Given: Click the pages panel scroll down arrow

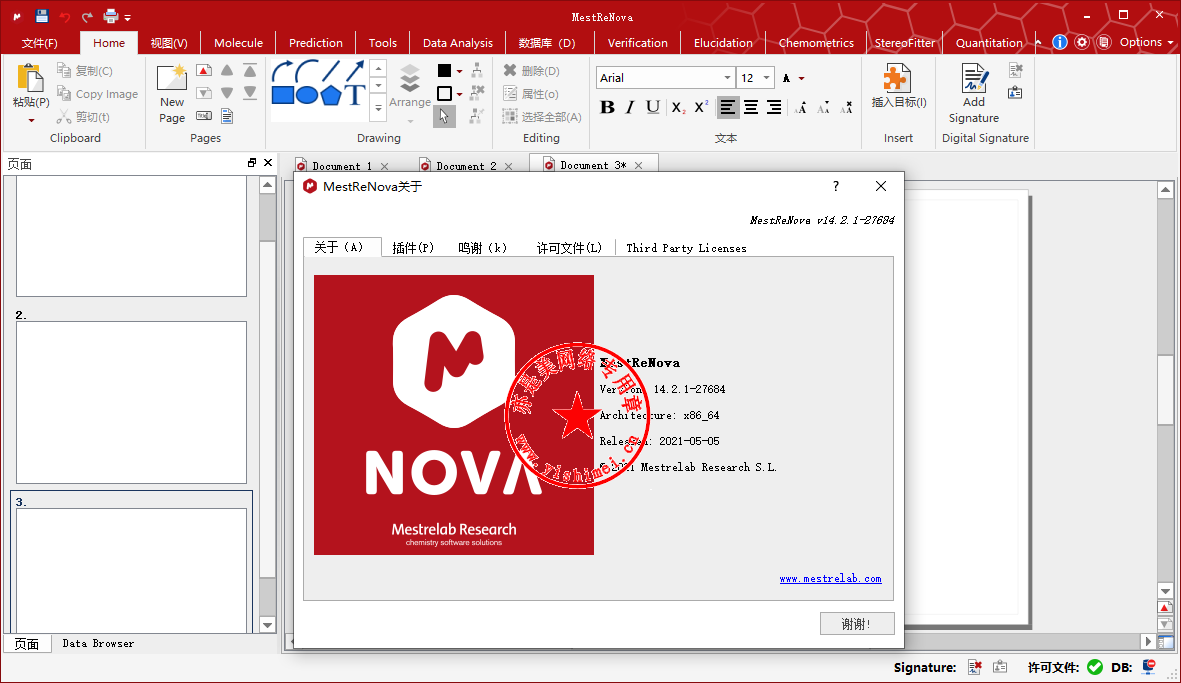Looking at the screenshot, I should [x=267, y=624].
